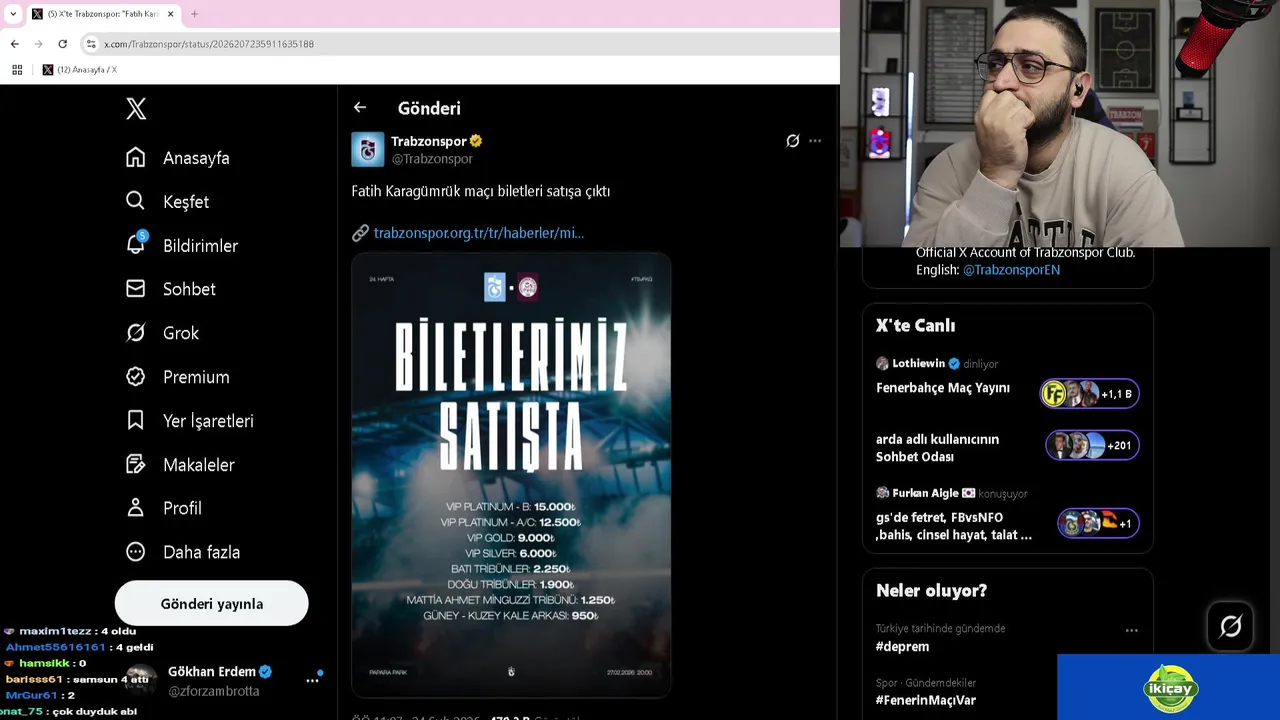Click @Trabzonspor handle
This screenshot has height=720, width=1280.
click(432, 159)
